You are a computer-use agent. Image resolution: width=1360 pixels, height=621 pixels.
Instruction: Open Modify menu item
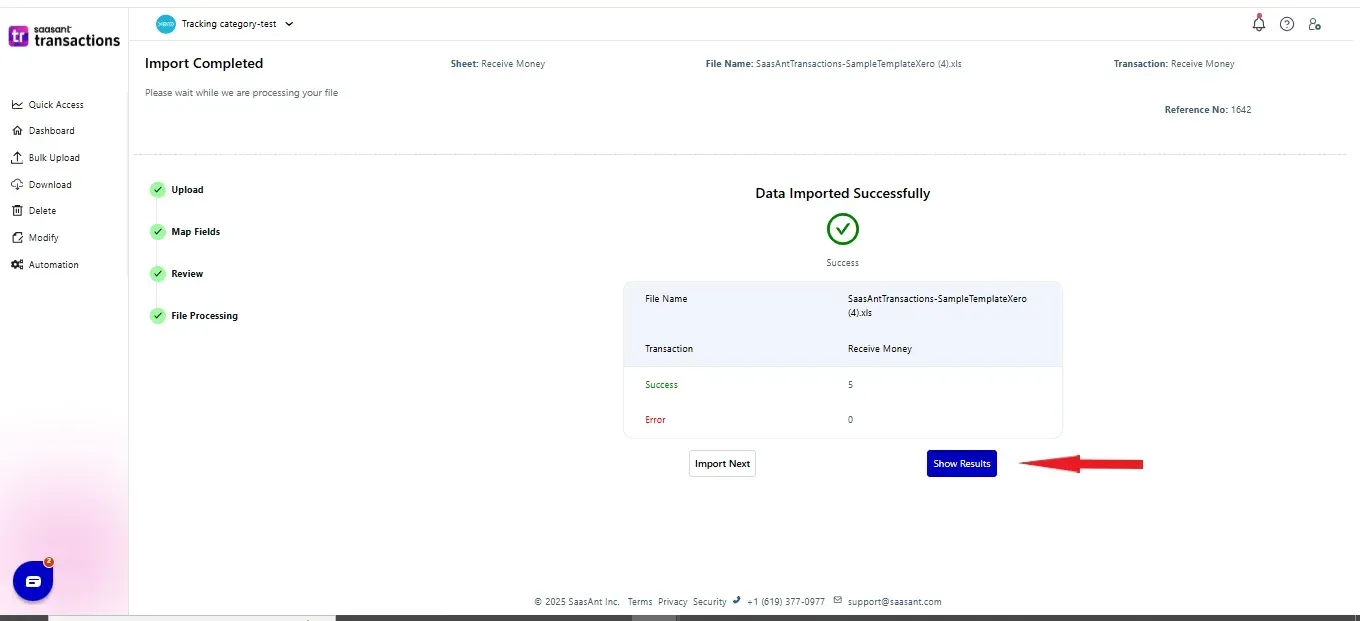(x=43, y=238)
